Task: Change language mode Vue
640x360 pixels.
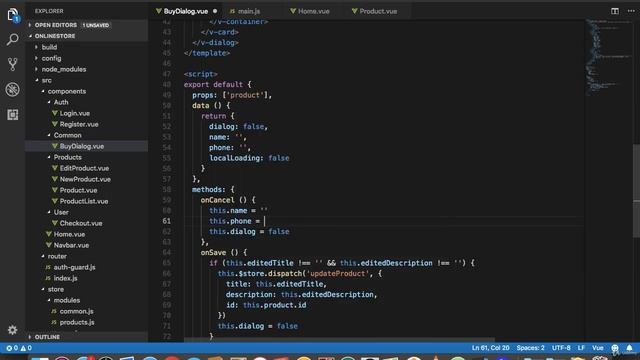Action: (x=598, y=348)
